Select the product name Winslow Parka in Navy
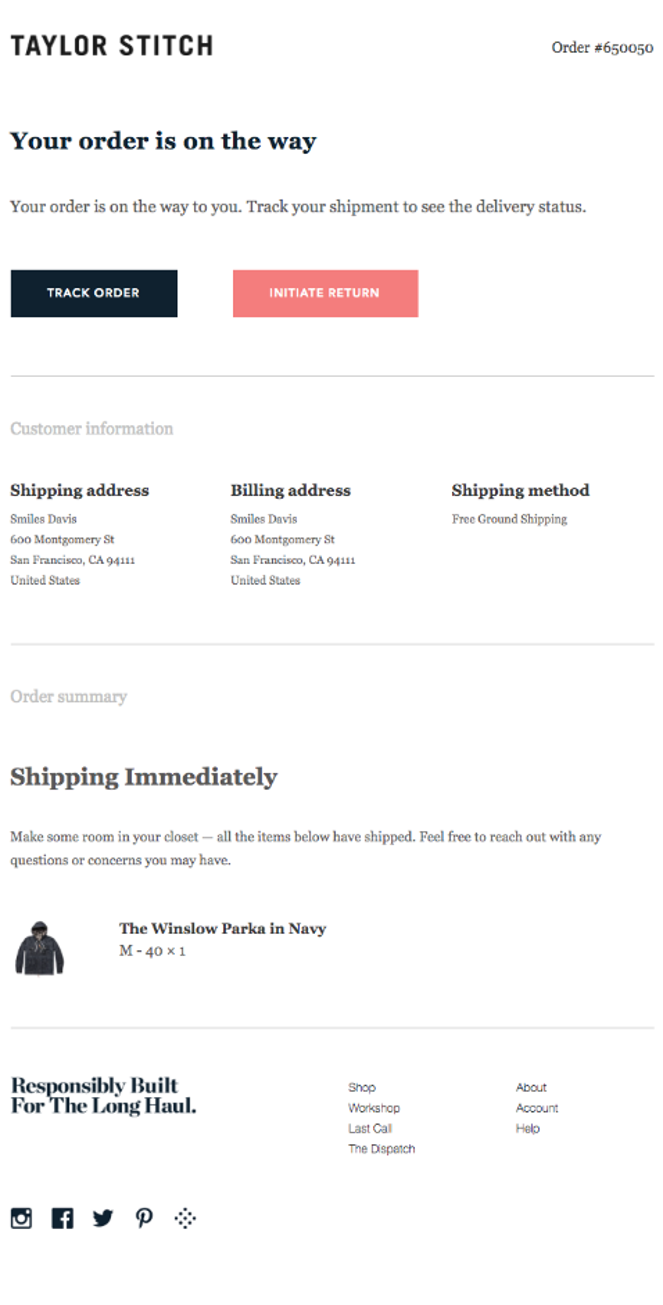The height and width of the screenshot is (1305, 663). [222, 928]
